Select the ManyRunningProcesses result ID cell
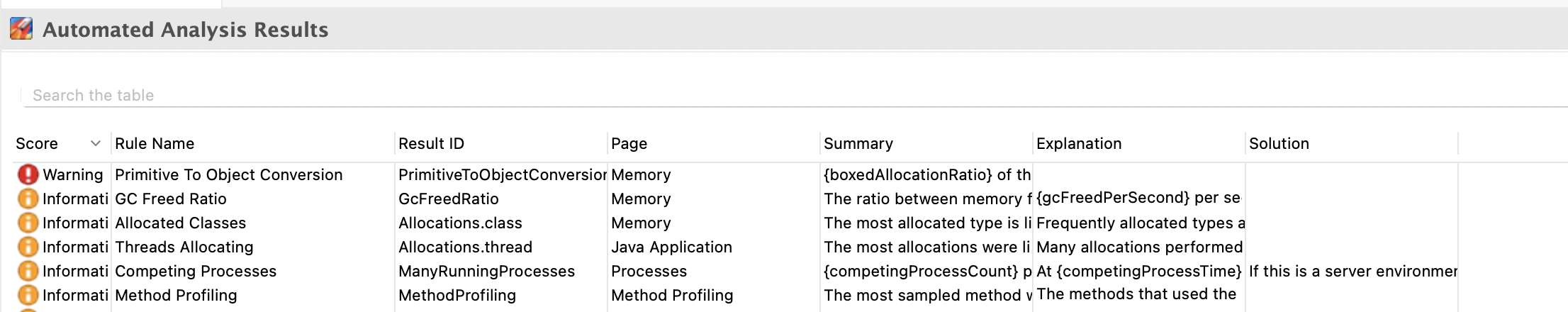The image size is (1568, 312). coord(486,271)
